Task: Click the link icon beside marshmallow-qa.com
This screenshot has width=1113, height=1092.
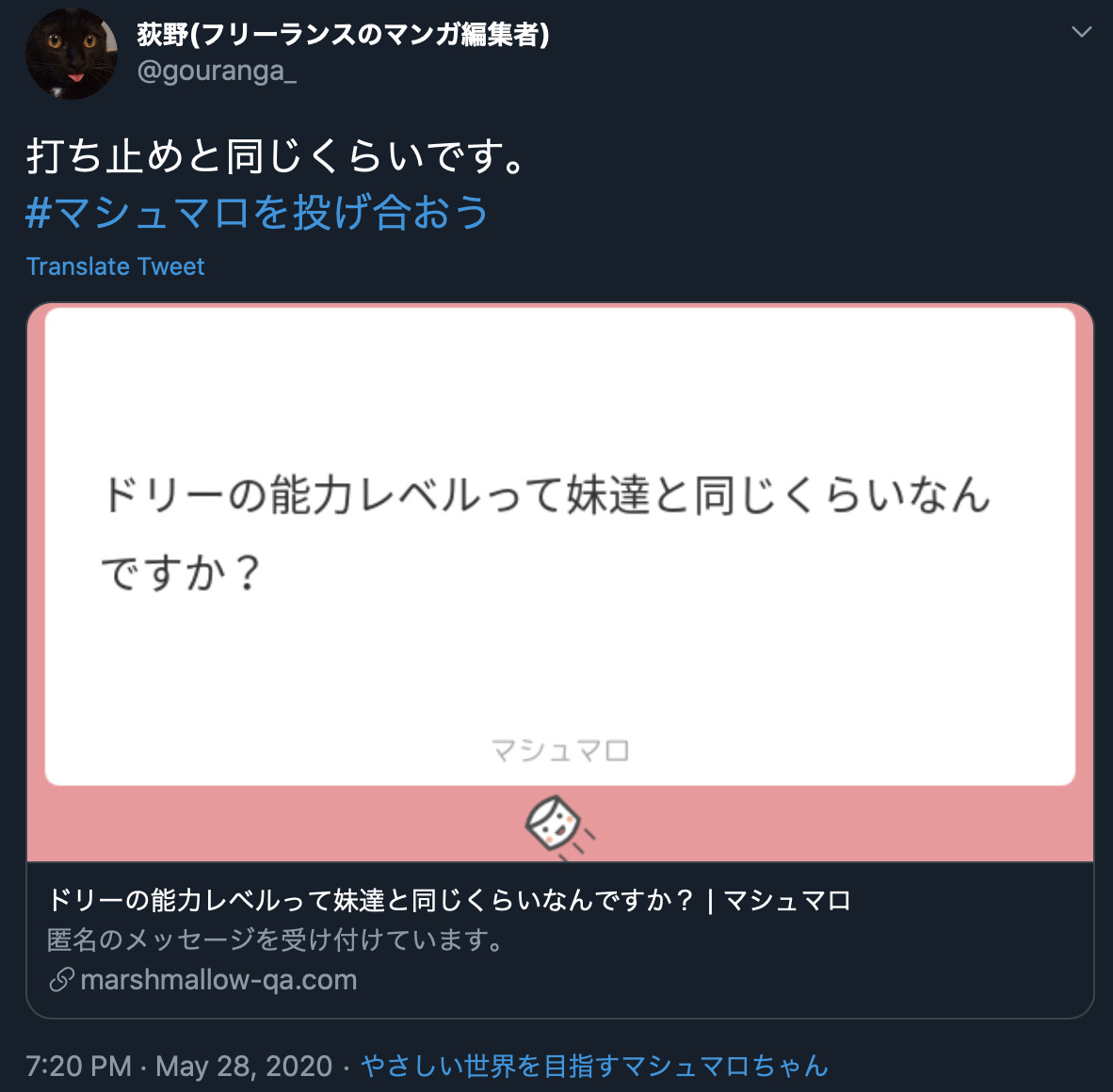Action: [x=62, y=980]
